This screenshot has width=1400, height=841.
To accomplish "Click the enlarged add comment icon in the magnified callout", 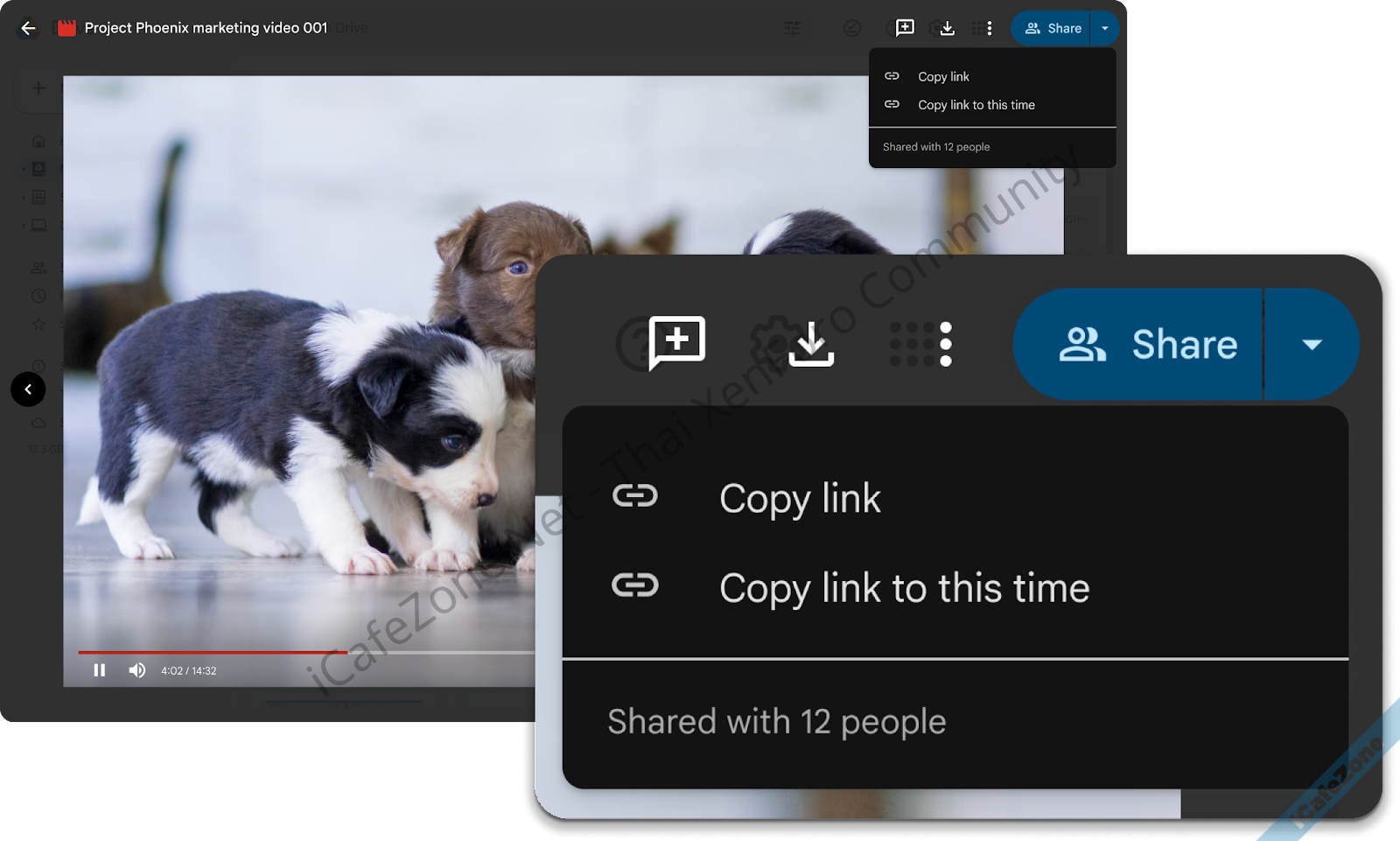I will 676,342.
